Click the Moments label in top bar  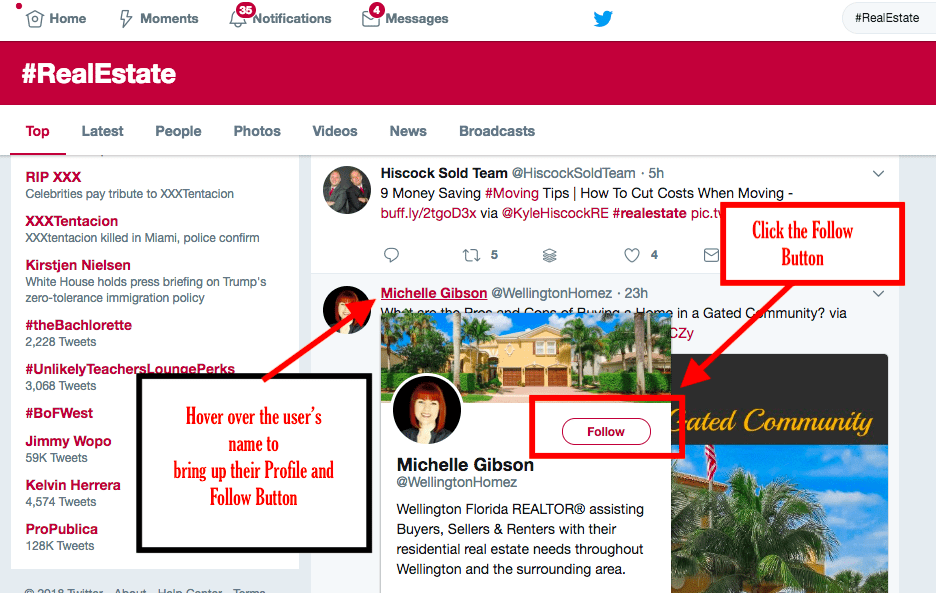tap(169, 19)
